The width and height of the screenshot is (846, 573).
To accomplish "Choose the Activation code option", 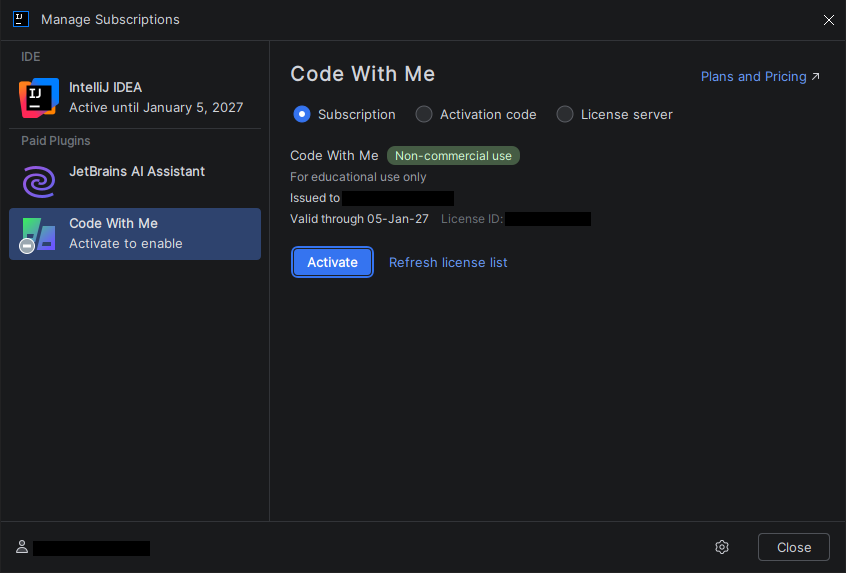I will 424,114.
